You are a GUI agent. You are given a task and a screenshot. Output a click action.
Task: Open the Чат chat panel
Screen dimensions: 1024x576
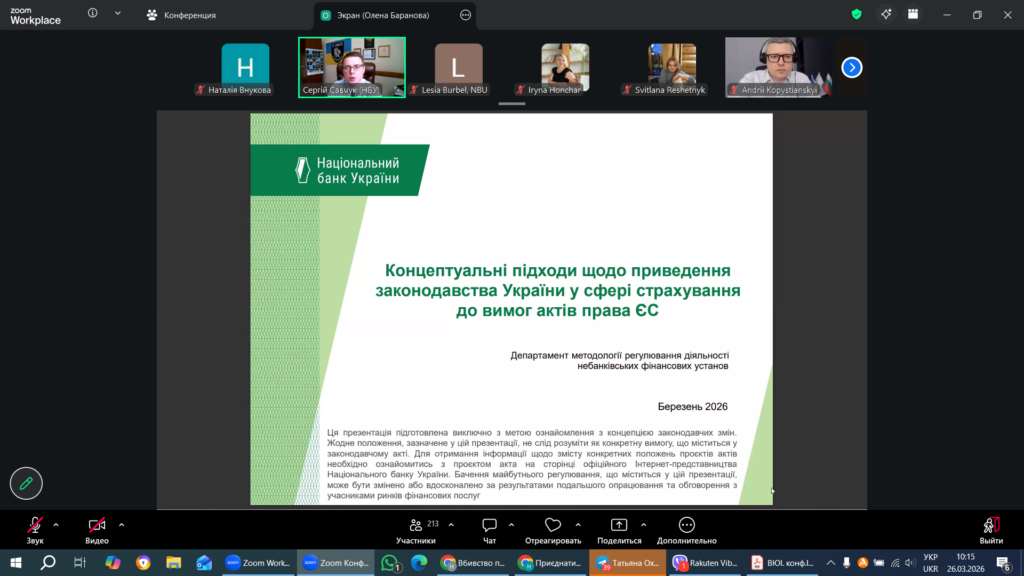[489, 525]
